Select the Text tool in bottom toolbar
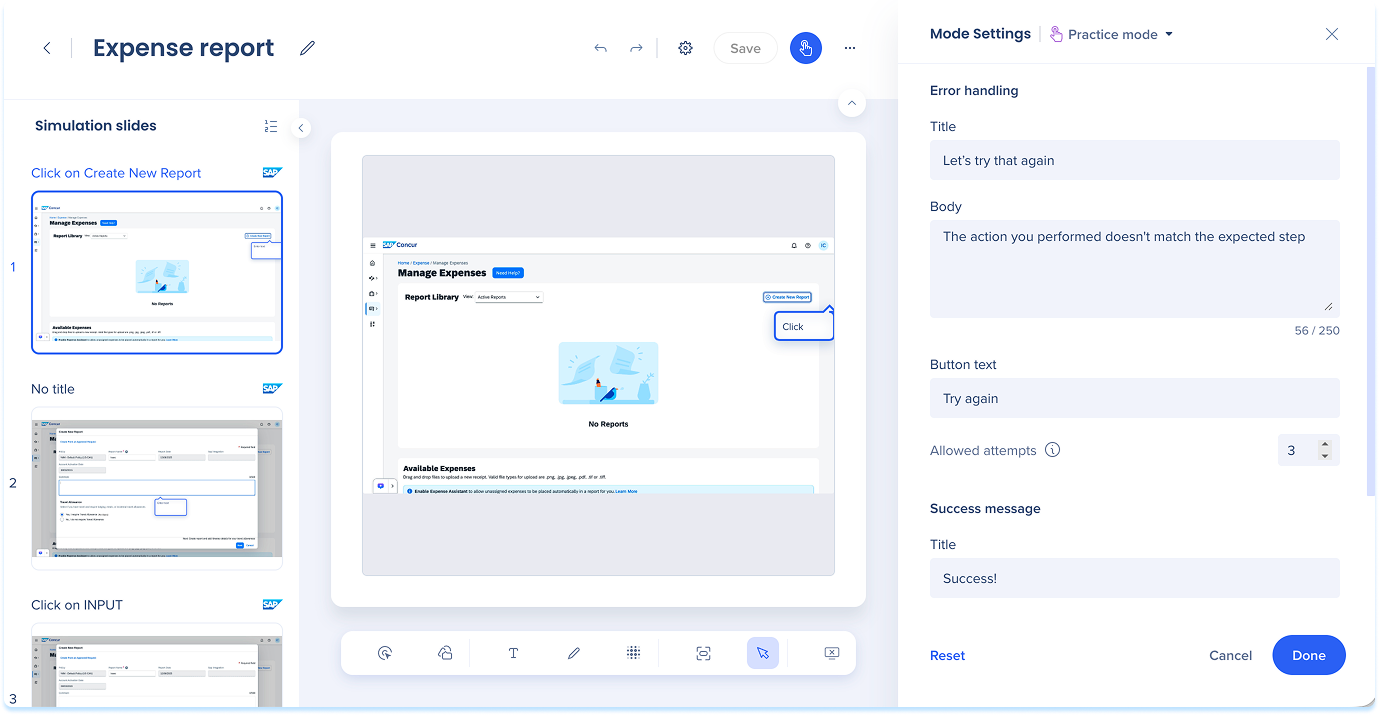1379x715 pixels. click(x=513, y=653)
